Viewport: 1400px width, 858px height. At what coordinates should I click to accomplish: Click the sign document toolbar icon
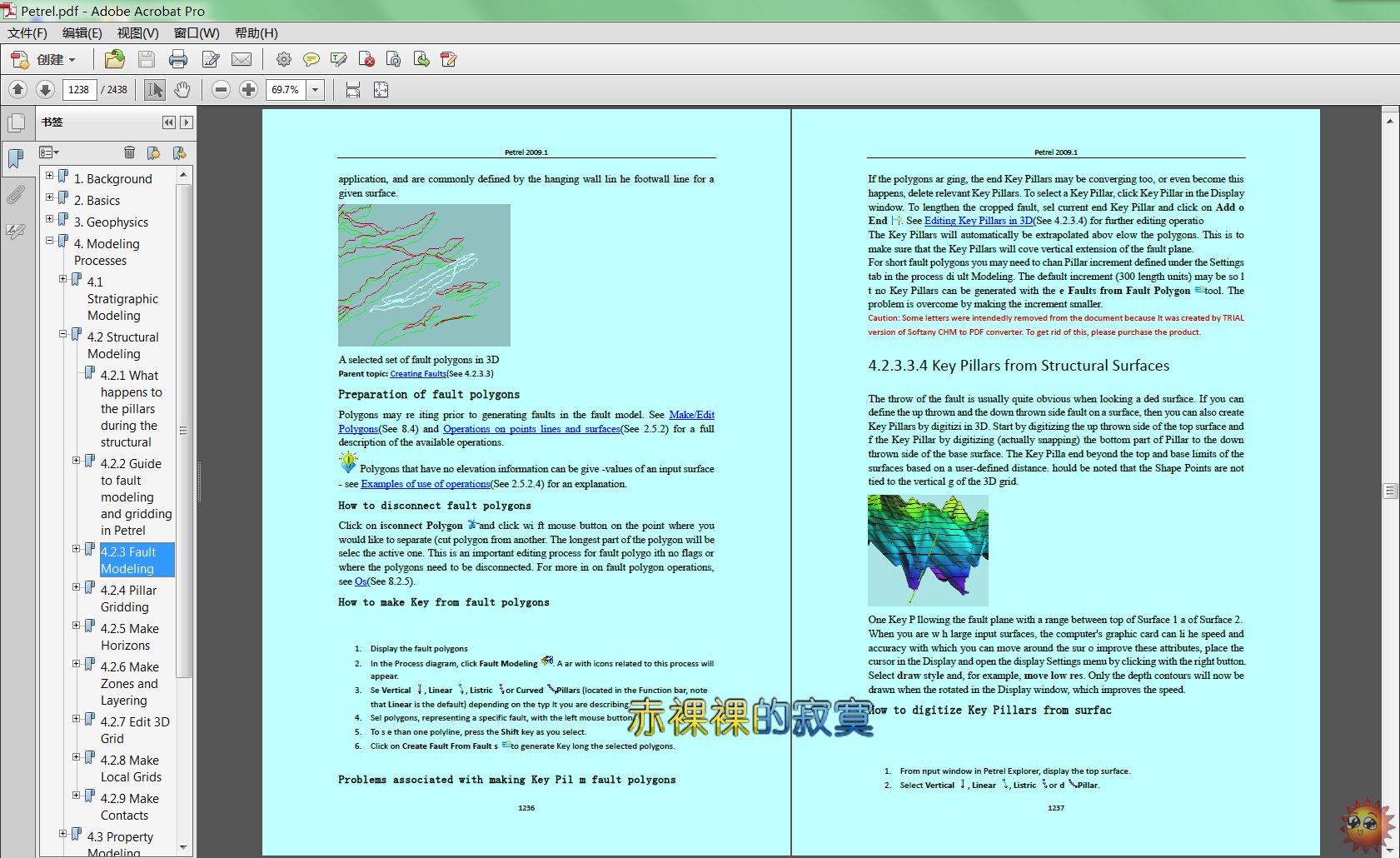coord(449,59)
